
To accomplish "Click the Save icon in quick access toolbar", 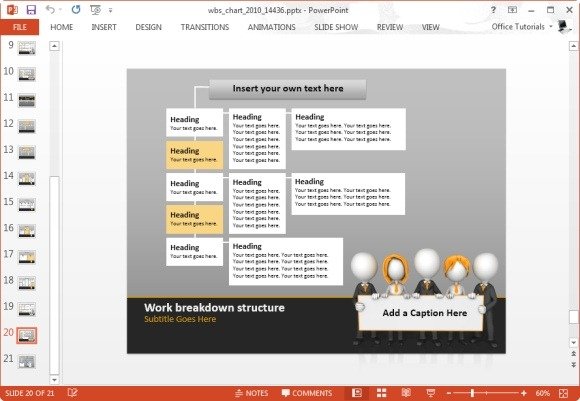I will [x=31, y=10].
